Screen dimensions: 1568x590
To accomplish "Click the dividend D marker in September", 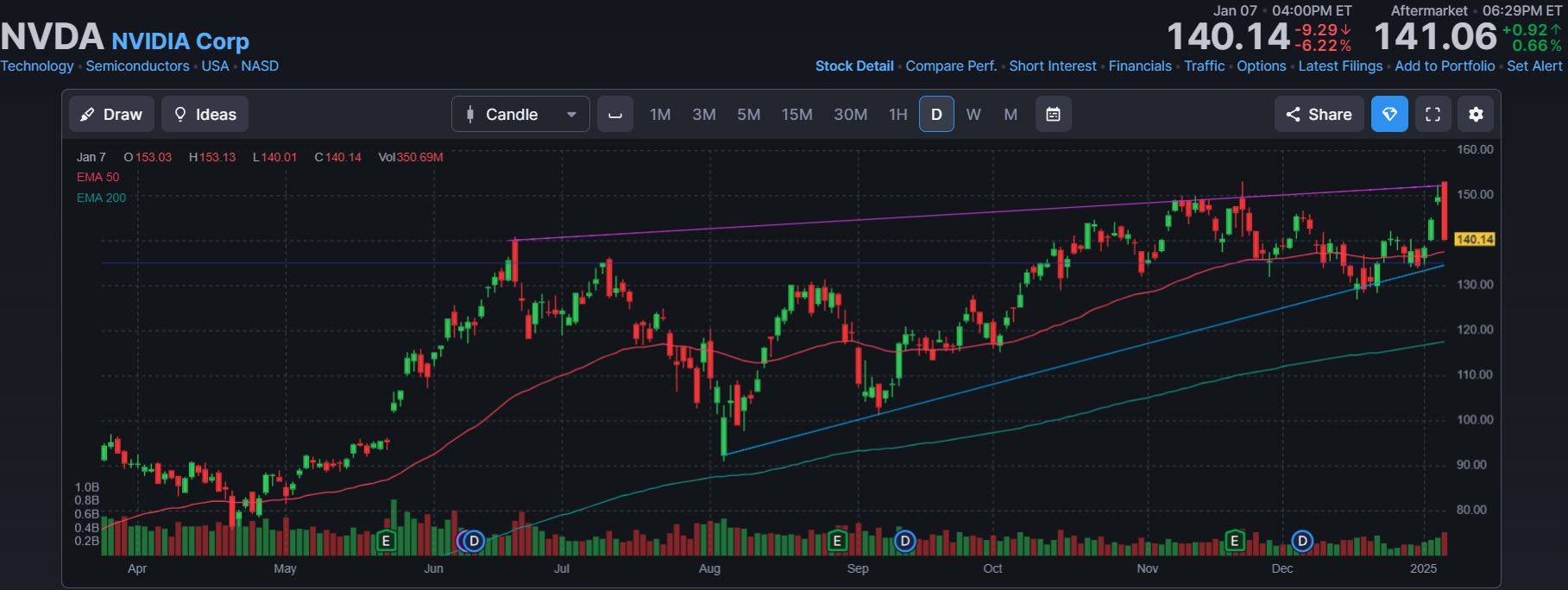I will (x=904, y=541).
